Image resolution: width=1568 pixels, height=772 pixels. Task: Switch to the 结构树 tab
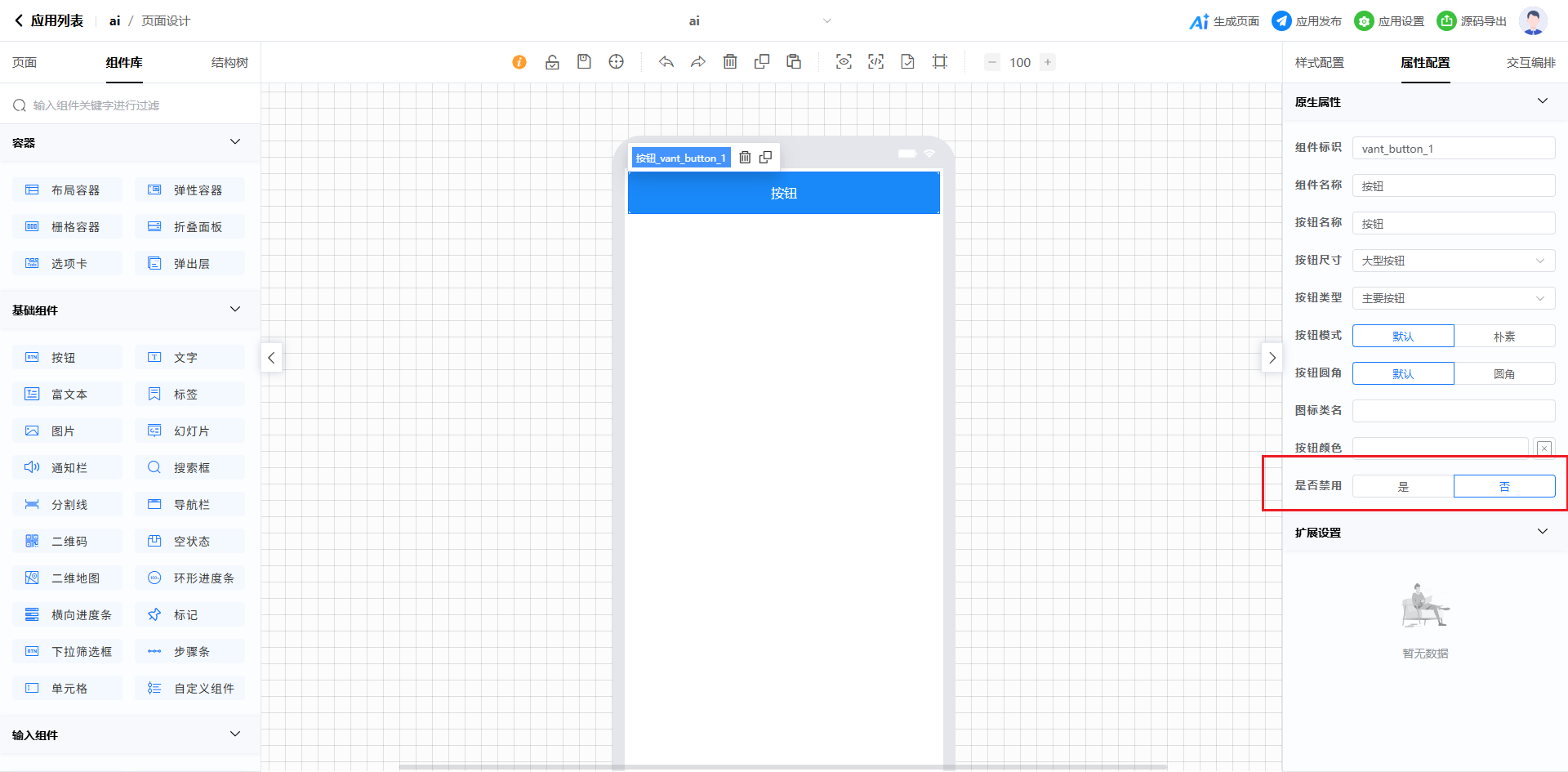click(229, 63)
